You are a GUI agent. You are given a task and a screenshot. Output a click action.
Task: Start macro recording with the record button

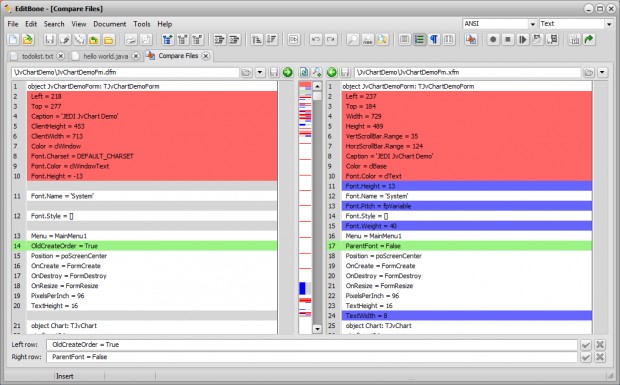tap(493, 40)
